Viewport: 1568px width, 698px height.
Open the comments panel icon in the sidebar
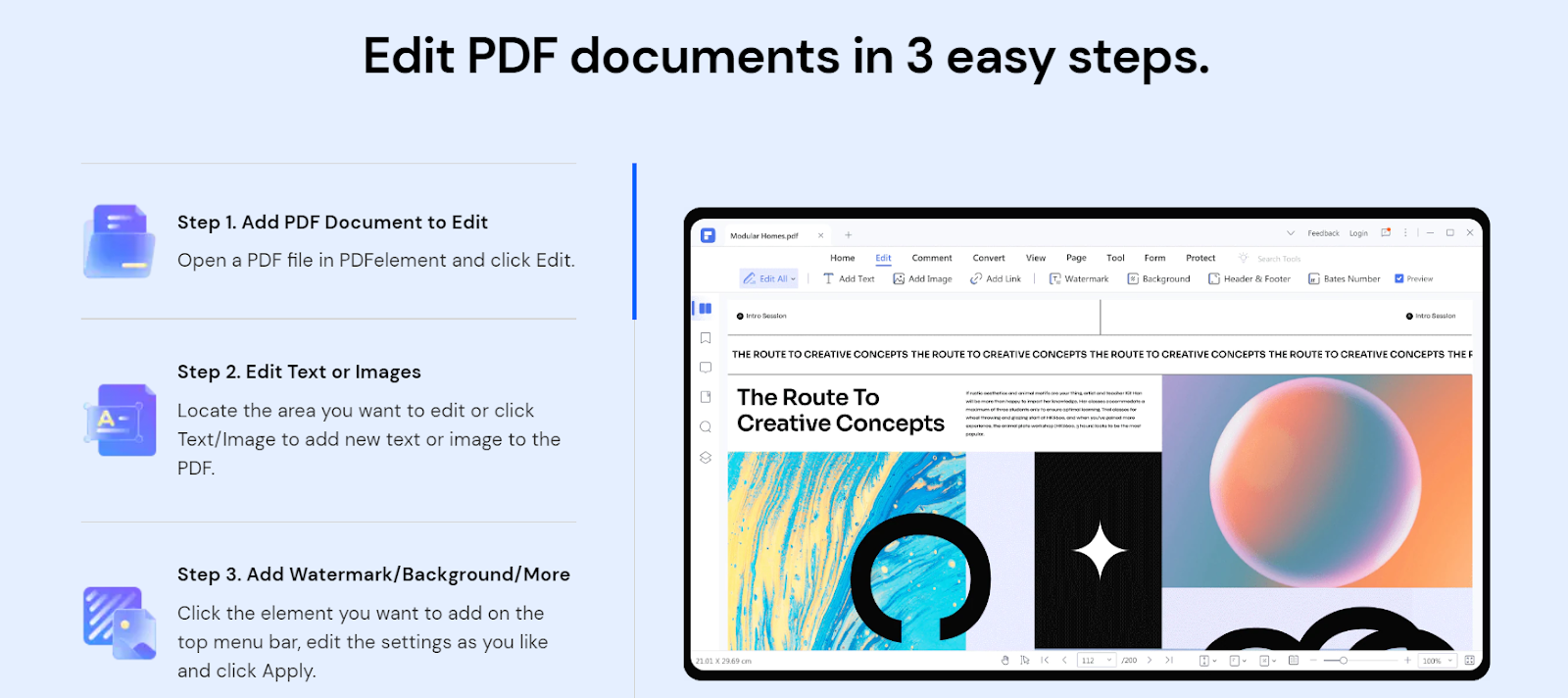coord(706,368)
